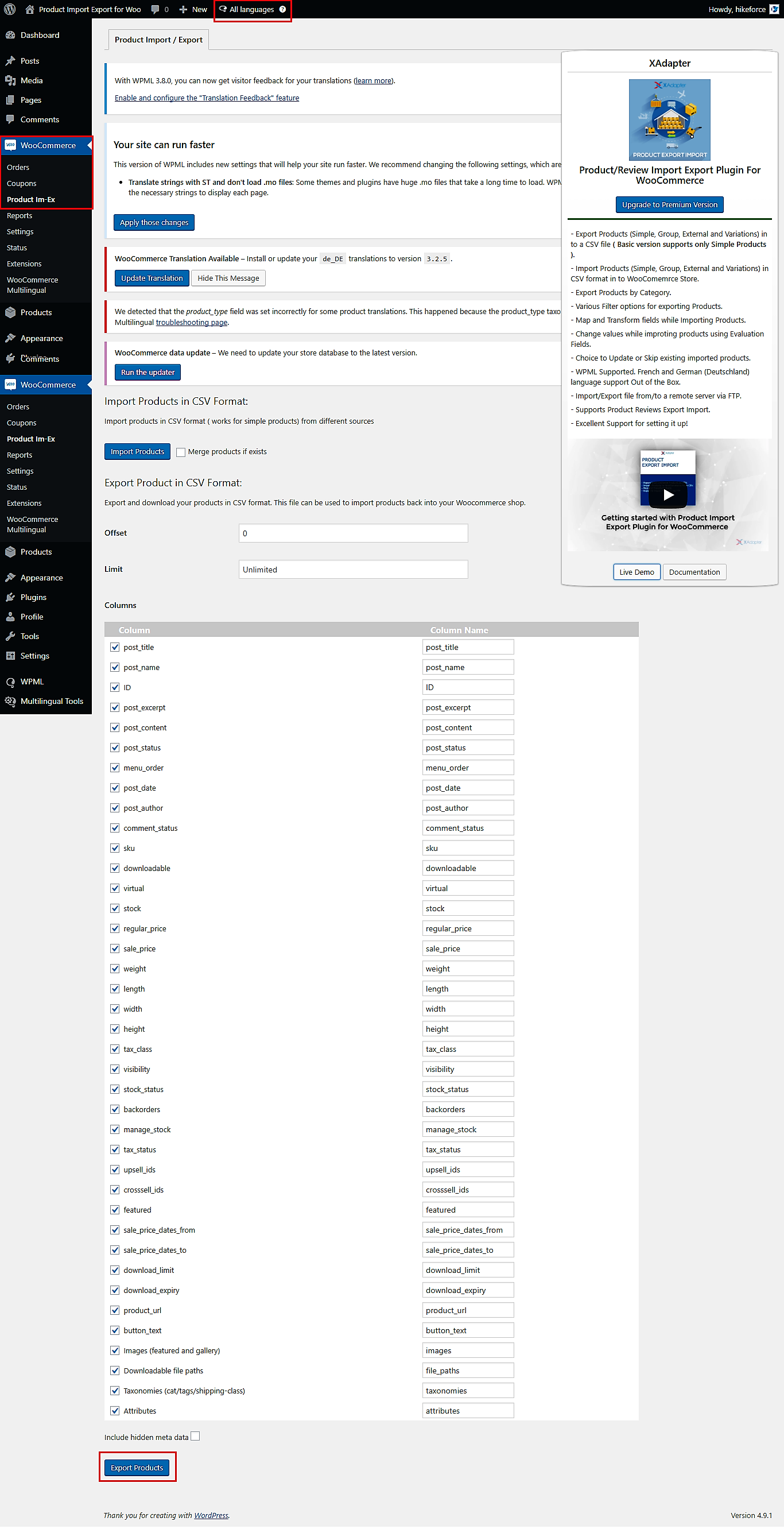The image size is (784, 1537).
Task: Click the WPML icon in sidebar
Action: [x=10, y=682]
